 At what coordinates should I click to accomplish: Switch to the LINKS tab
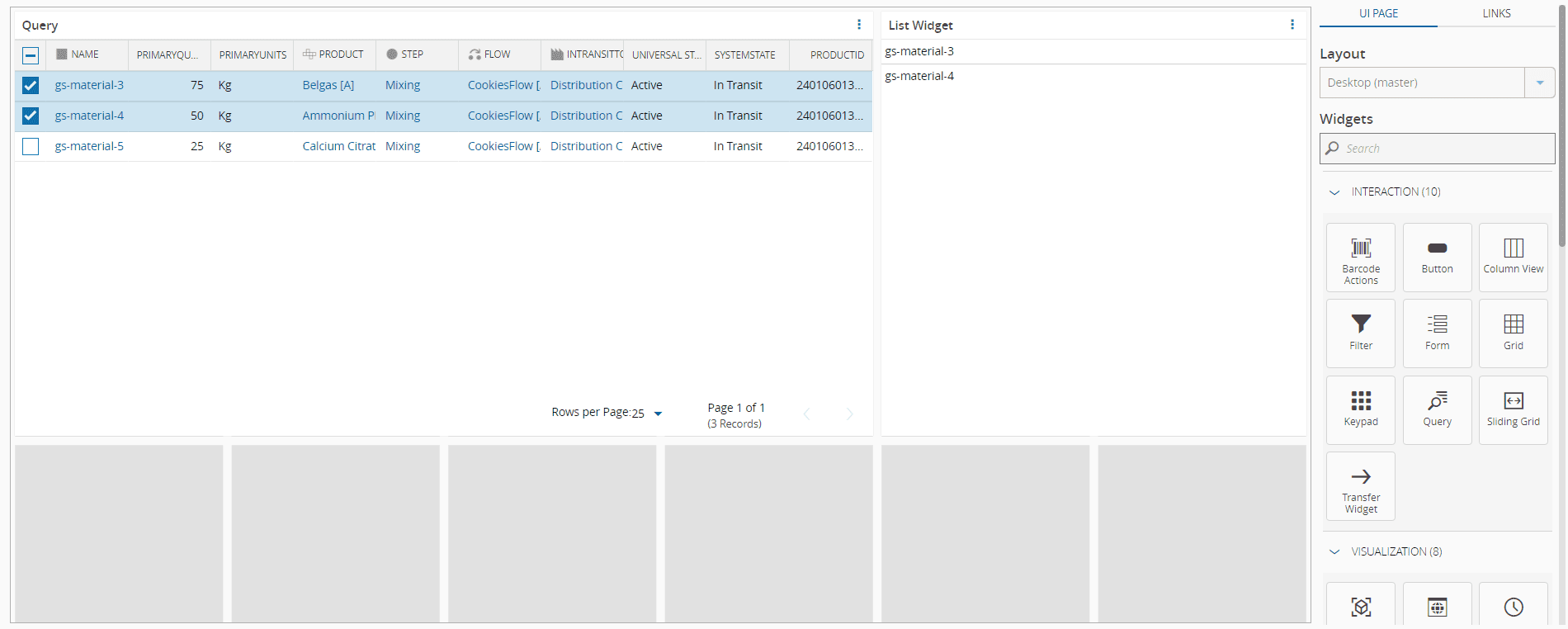[1496, 13]
